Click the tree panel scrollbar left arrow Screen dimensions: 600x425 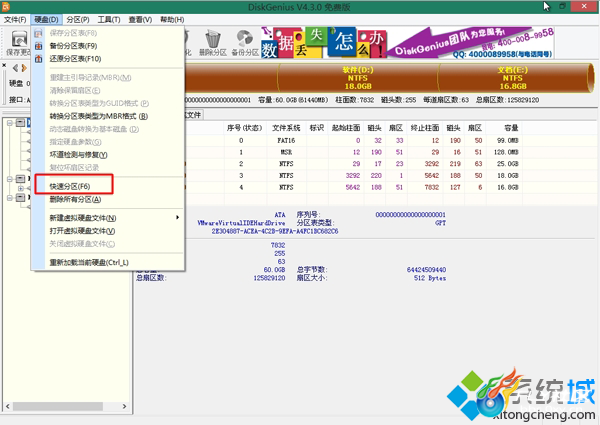pyautogui.click(x=7, y=406)
